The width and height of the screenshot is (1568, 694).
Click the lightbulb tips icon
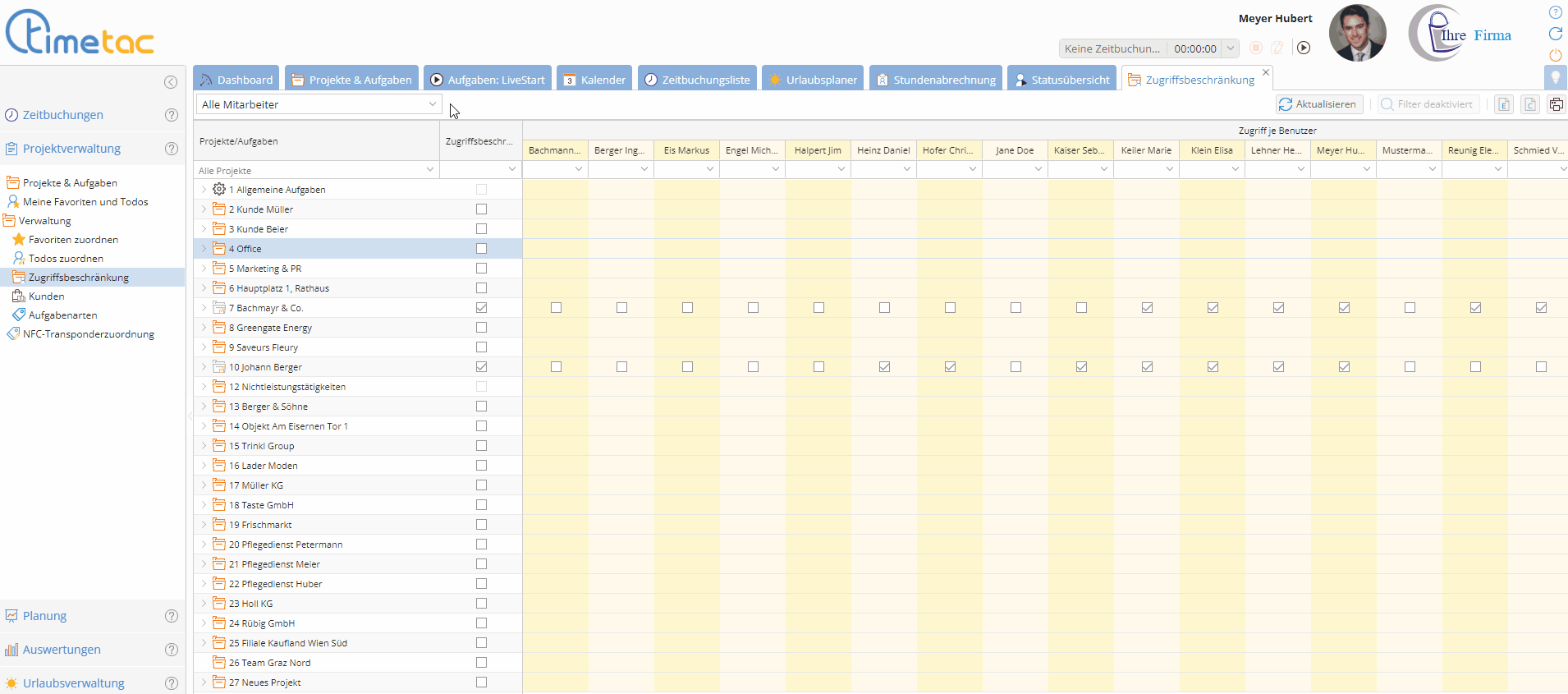point(1555,78)
